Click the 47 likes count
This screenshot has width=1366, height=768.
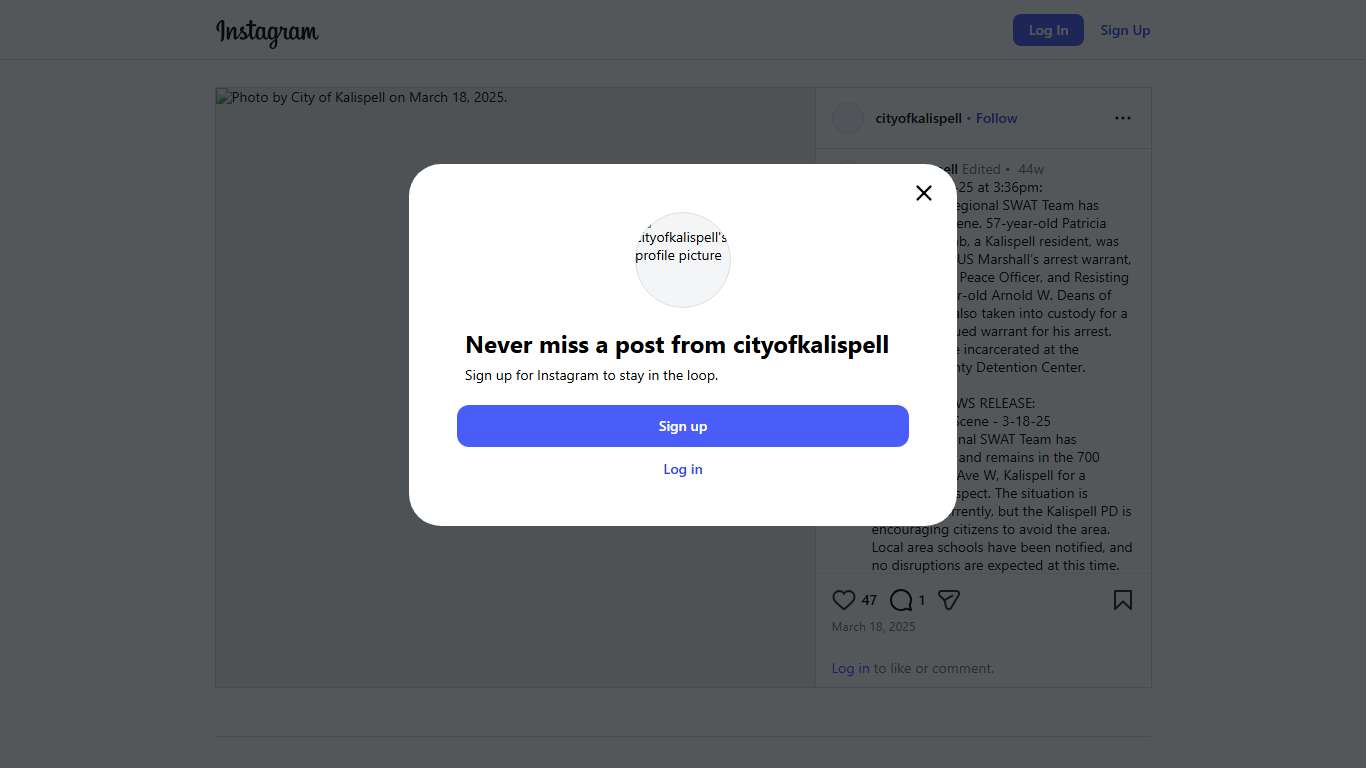pos(869,600)
